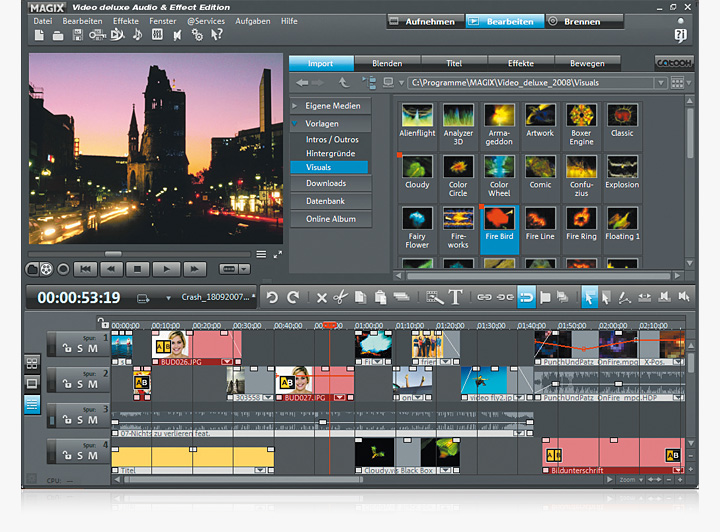Click the Brennen button
720x532 pixels.
pyautogui.click(x=584, y=22)
